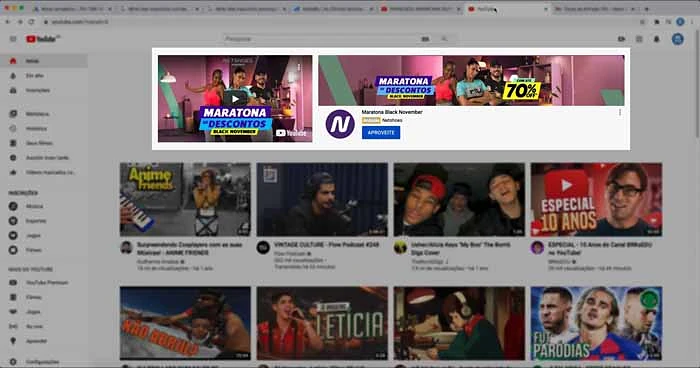The height and width of the screenshot is (368, 700).
Task: Open the Vintage Culture Flow Podcast thumbnail
Action: (x=322, y=200)
